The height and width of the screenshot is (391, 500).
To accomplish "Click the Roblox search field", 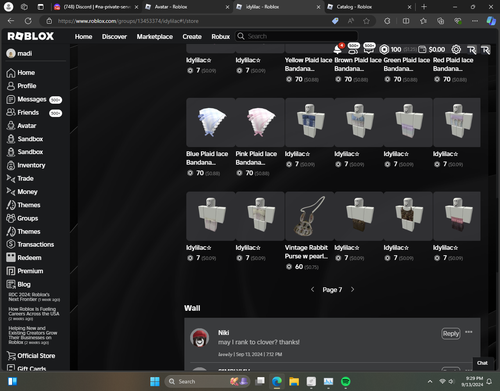I will click(x=297, y=36).
